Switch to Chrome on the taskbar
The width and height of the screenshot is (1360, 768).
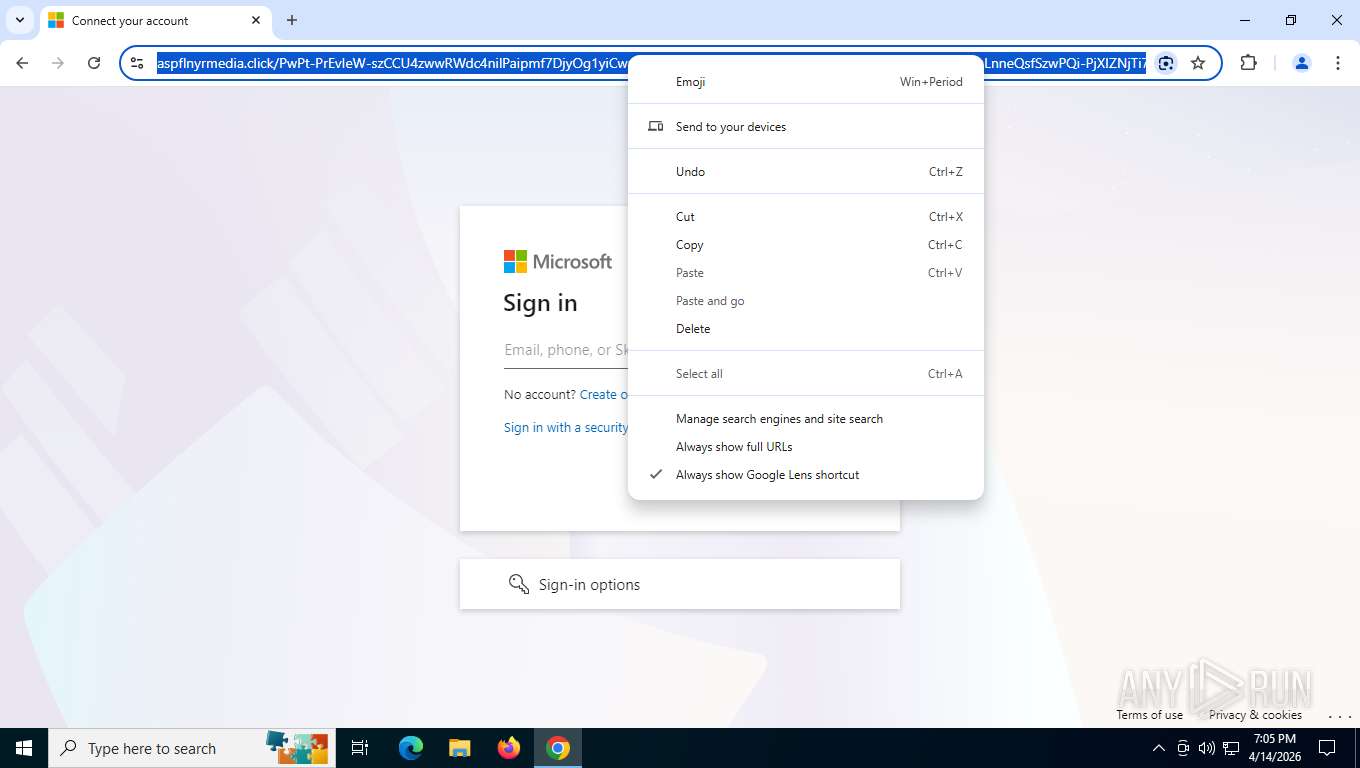[558, 748]
